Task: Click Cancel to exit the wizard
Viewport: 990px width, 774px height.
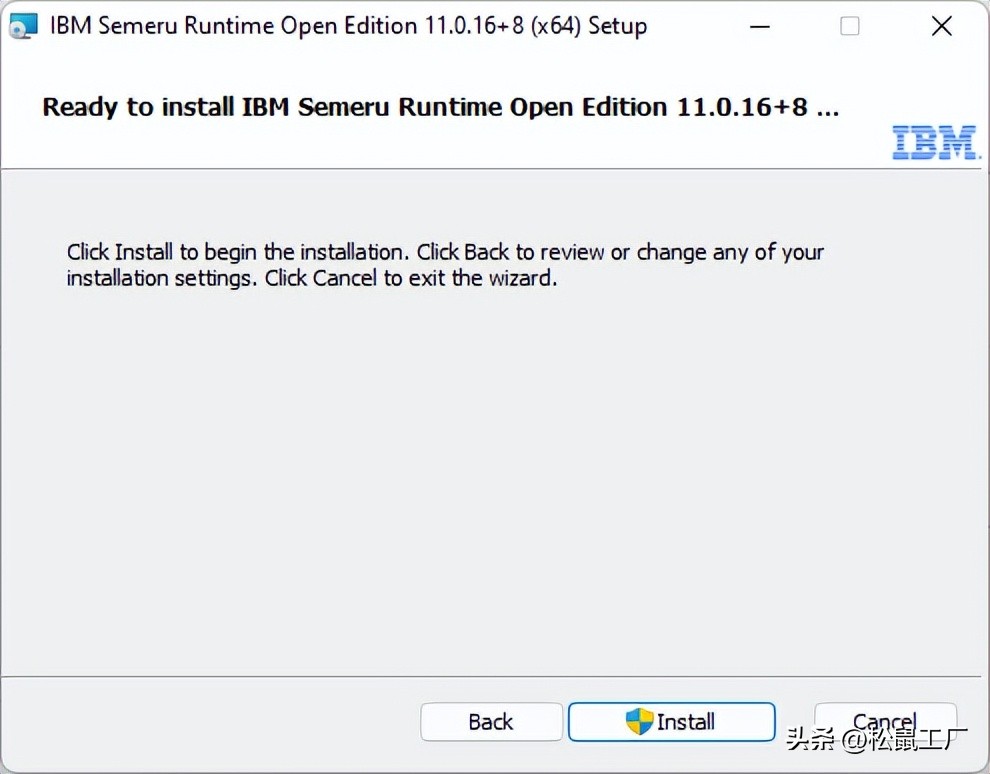Action: click(x=884, y=720)
